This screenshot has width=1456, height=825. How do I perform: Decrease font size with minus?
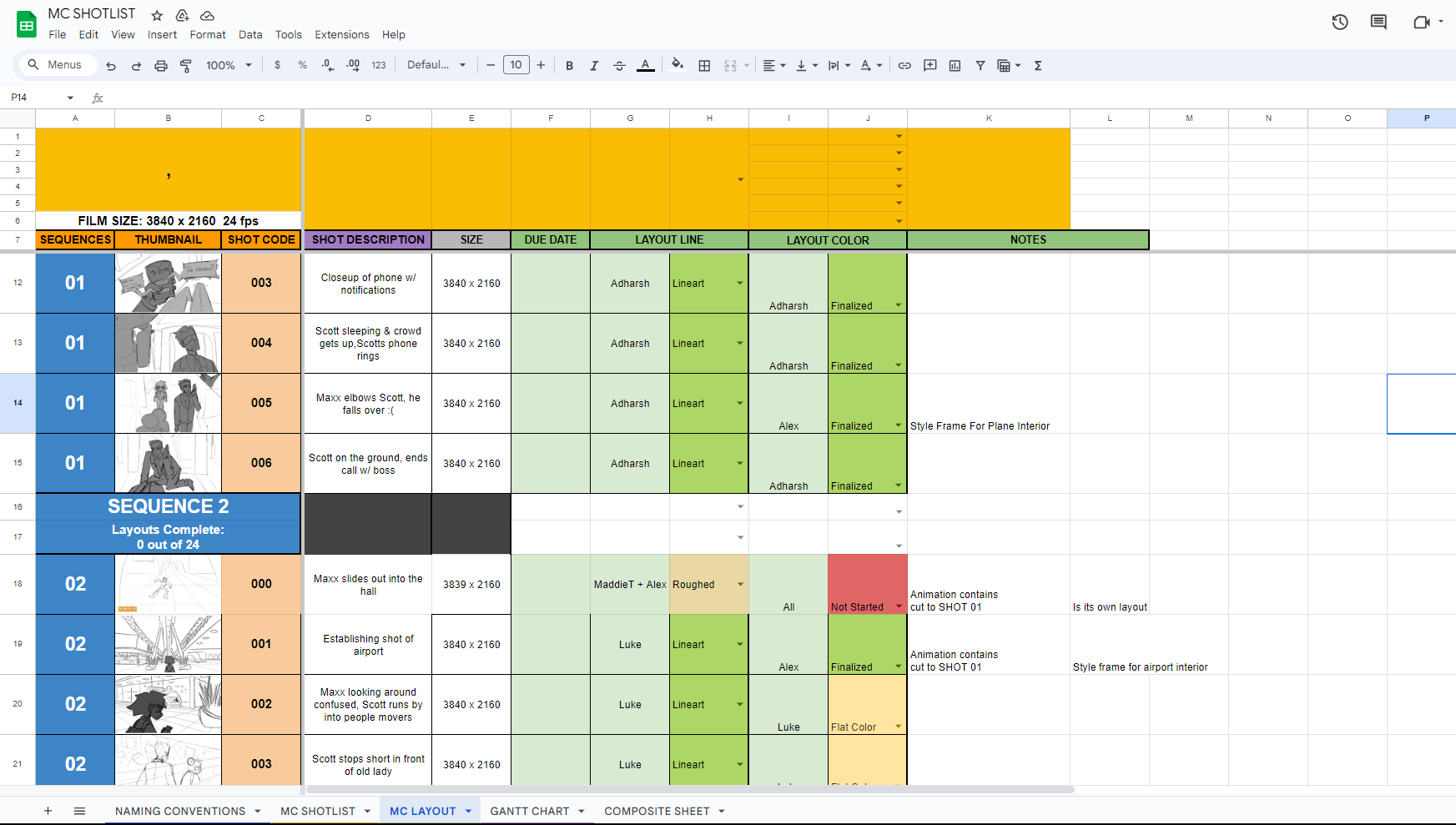[491, 65]
